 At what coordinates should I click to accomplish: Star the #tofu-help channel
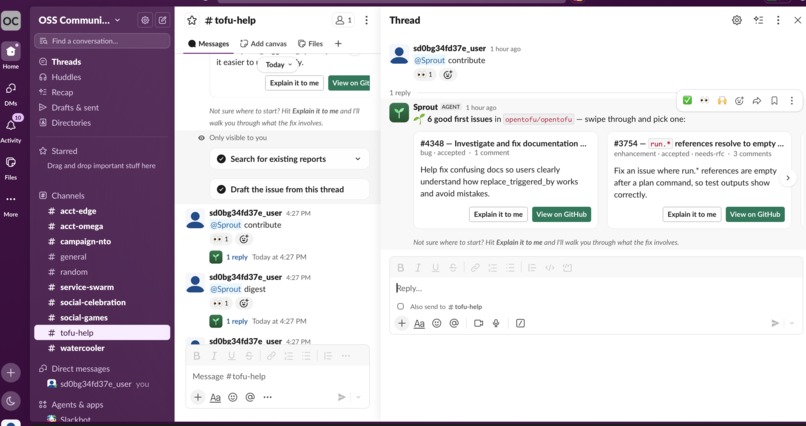click(192, 21)
